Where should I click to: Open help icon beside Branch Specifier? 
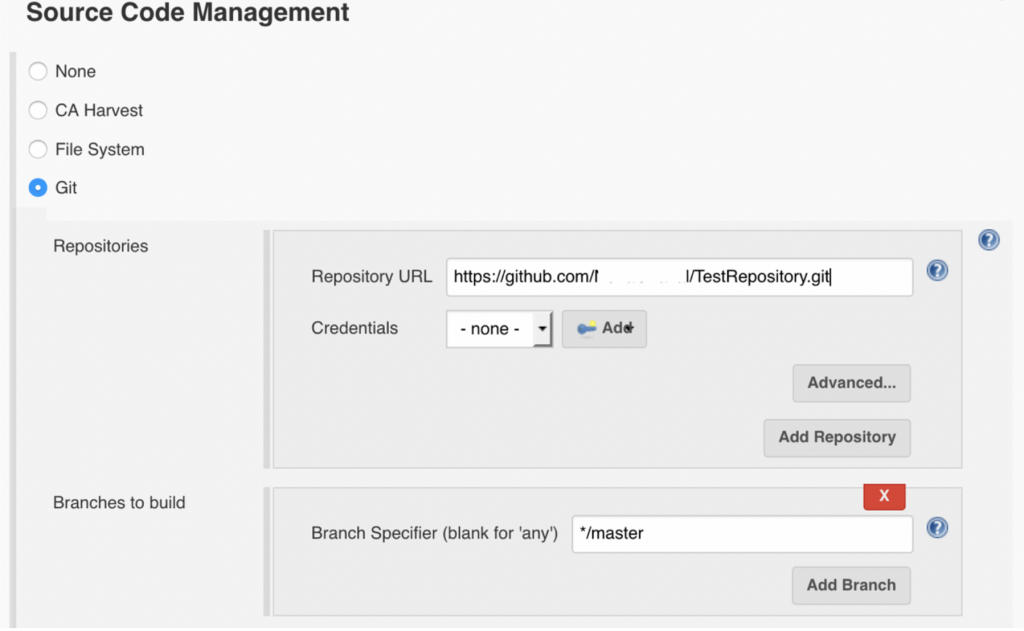click(937, 527)
